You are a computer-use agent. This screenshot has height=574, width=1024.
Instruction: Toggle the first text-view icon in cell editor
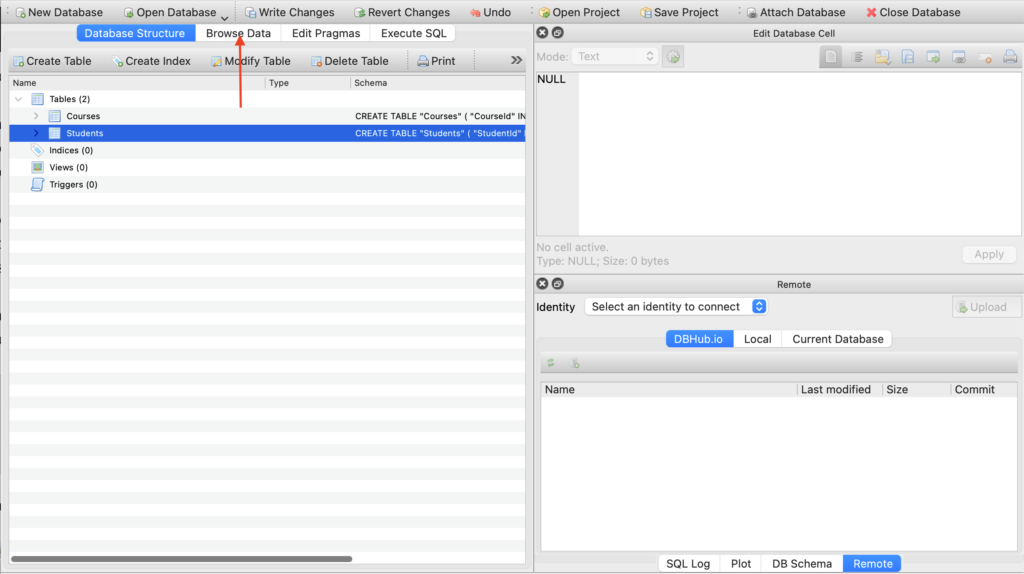tap(830, 57)
